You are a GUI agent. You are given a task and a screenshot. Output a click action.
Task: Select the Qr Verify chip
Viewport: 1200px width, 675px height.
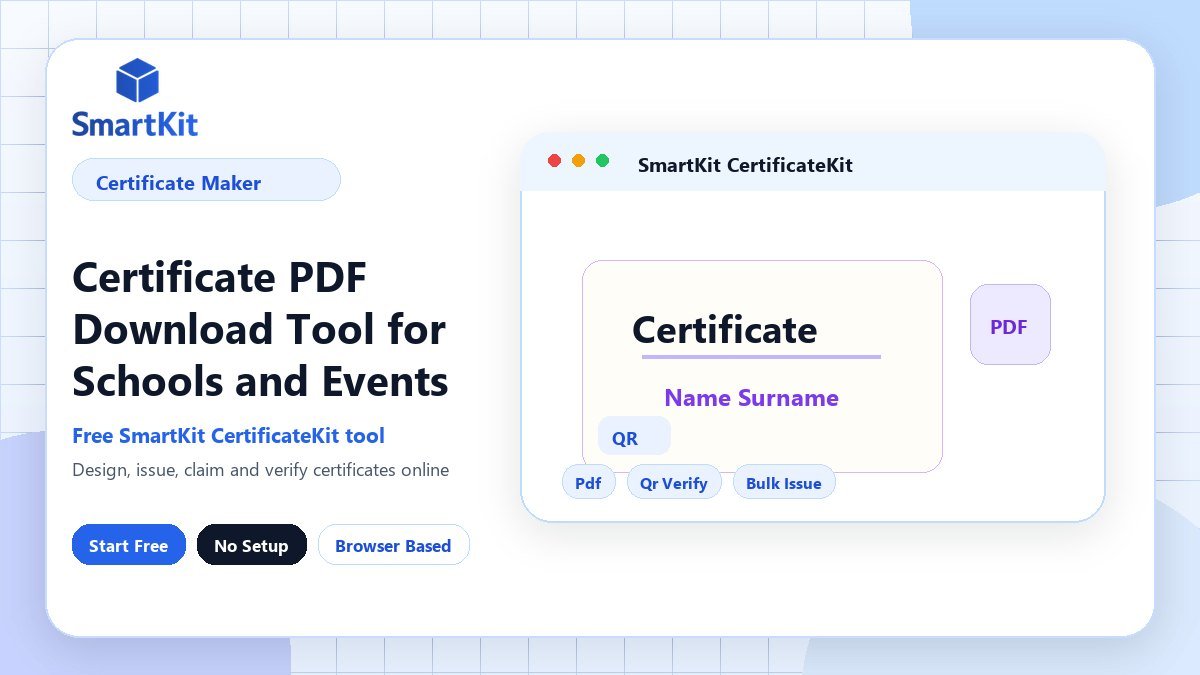(674, 482)
